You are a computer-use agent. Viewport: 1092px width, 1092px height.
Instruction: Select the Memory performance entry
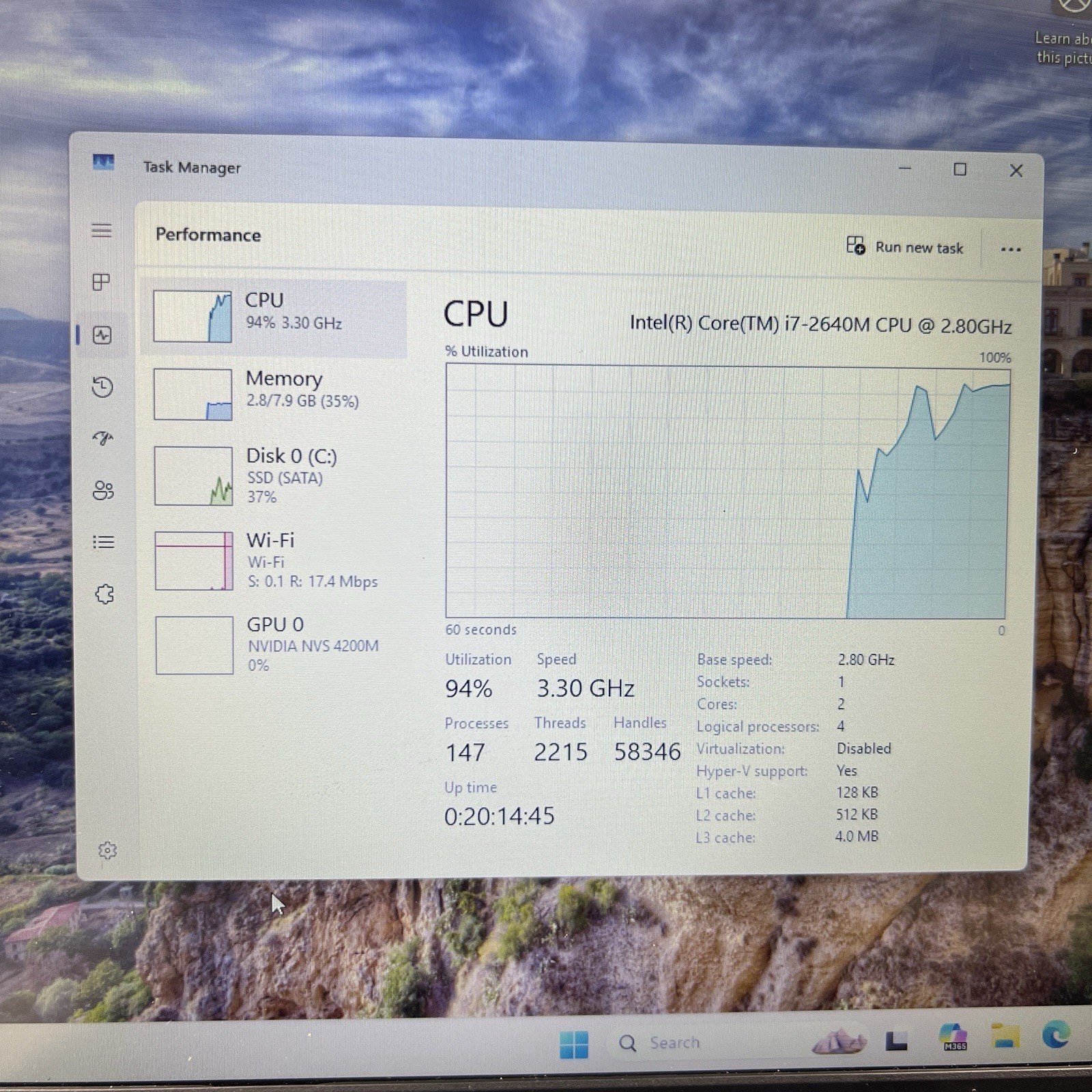pyautogui.click(x=274, y=394)
